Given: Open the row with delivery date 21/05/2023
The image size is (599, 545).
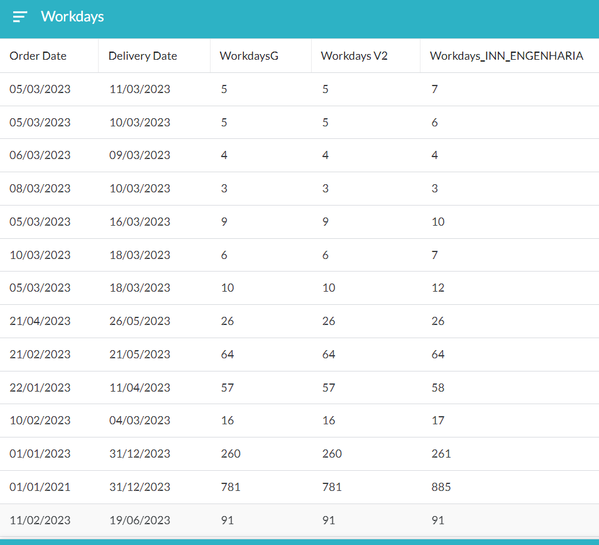Looking at the screenshot, I should [300, 354].
